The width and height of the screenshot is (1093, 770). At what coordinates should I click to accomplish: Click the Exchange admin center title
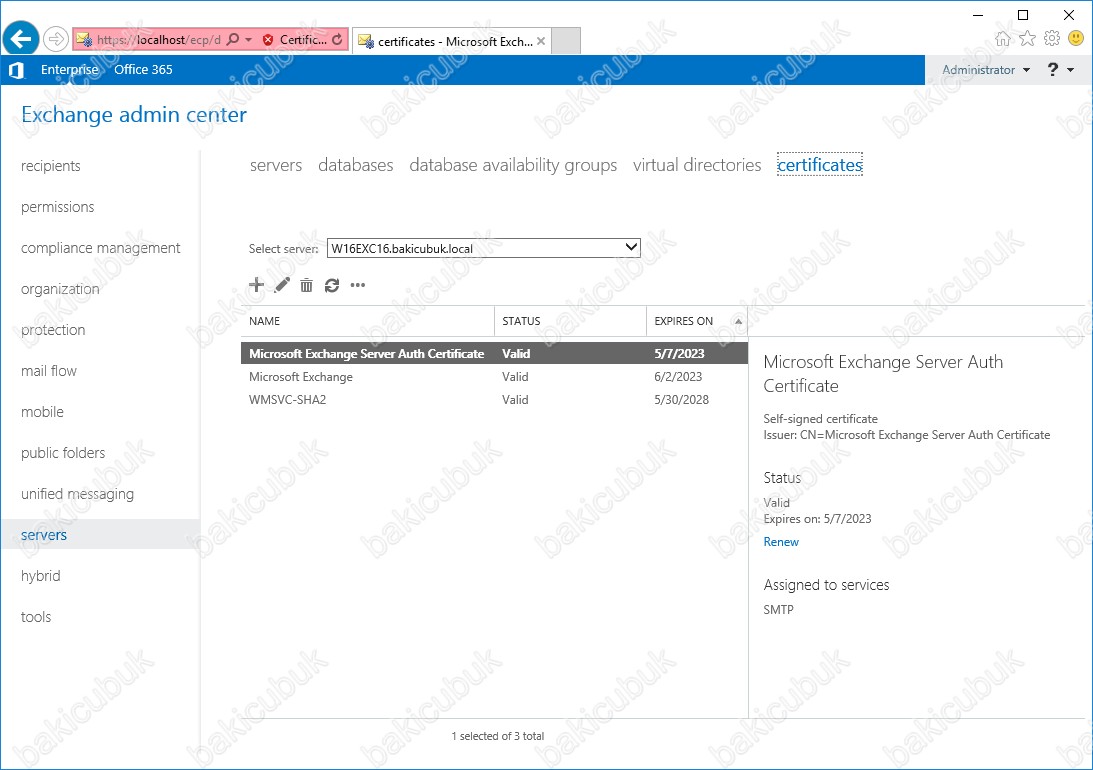tap(134, 114)
